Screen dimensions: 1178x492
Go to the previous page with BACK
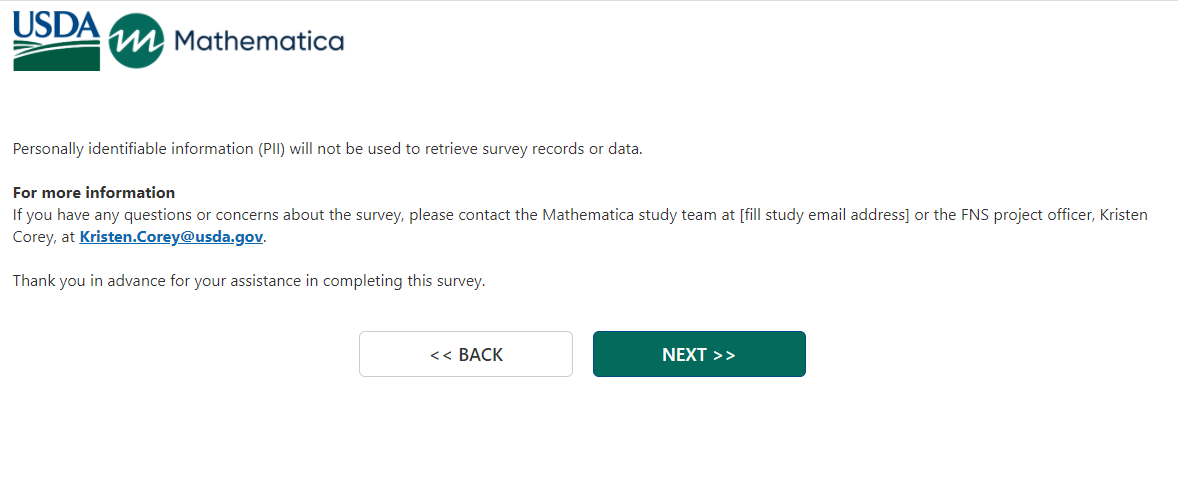click(x=466, y=354)
